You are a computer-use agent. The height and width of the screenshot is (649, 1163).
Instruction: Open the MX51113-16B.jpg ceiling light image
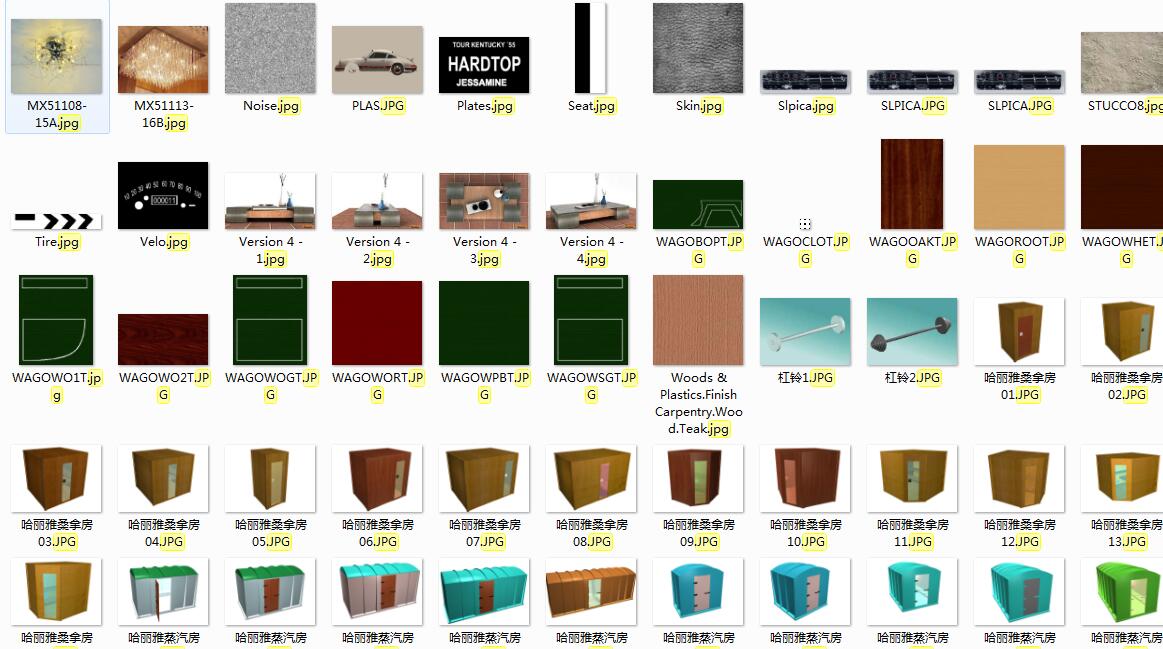(x=163, y=60)
